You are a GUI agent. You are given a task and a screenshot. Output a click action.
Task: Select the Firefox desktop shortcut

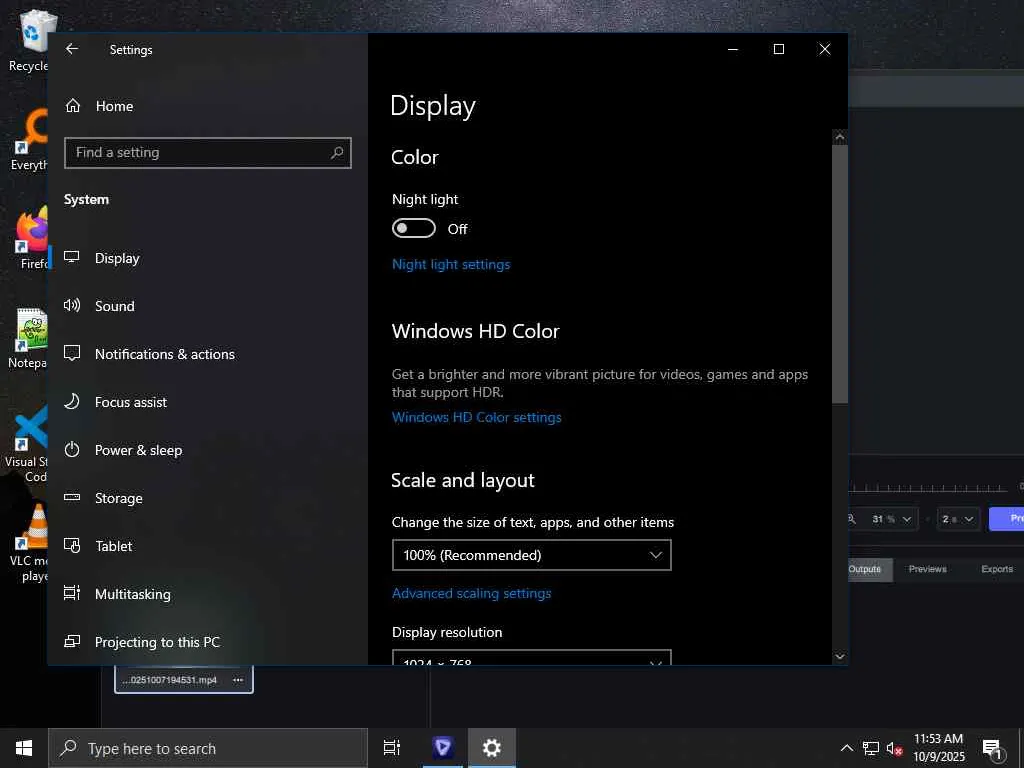(x=31, y=238)
